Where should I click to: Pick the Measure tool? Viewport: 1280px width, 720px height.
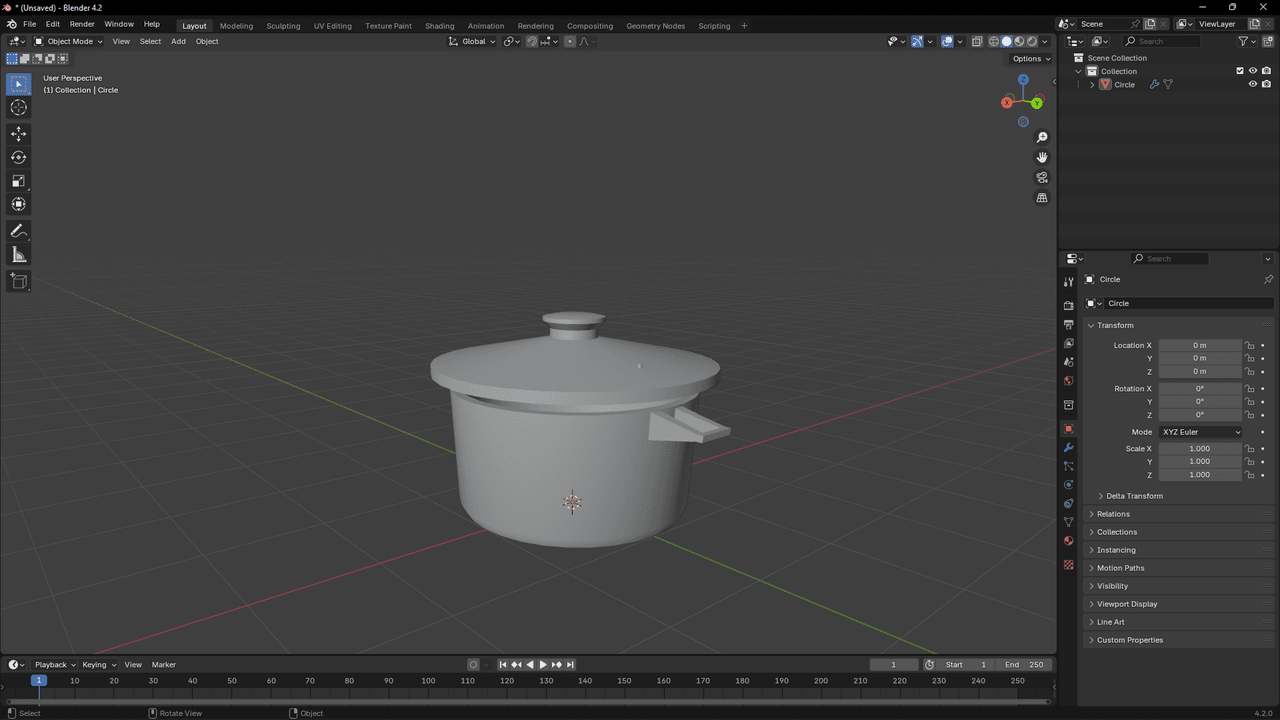[18, 255]
